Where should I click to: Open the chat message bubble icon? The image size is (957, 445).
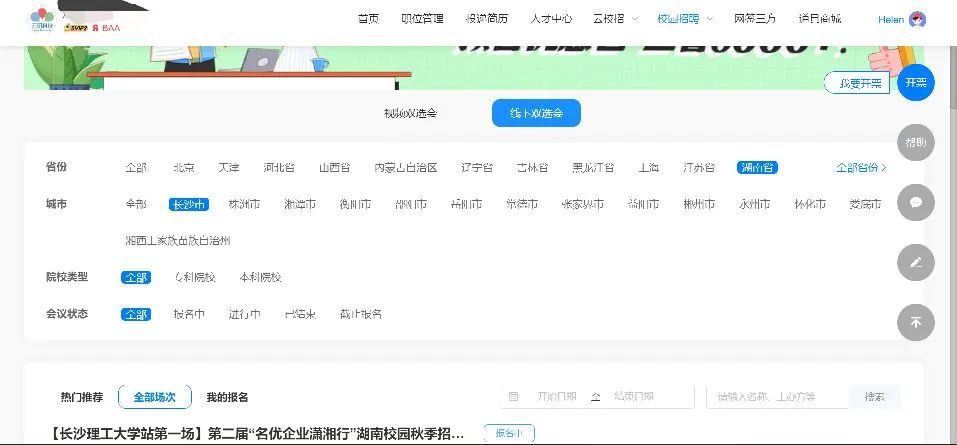915,202
